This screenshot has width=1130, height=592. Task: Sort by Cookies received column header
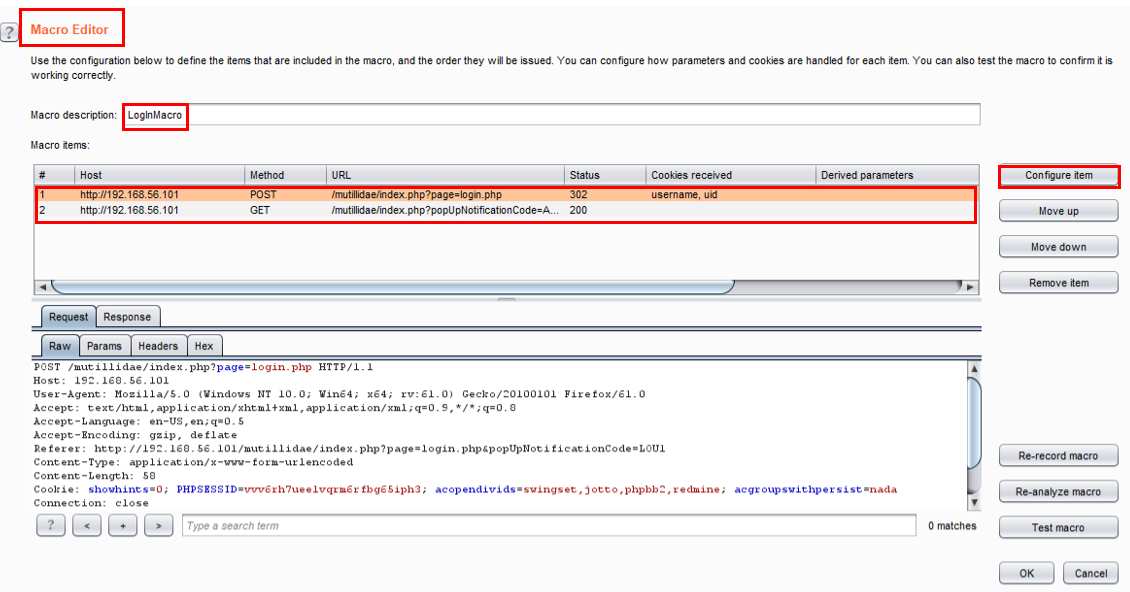[731, 175]
